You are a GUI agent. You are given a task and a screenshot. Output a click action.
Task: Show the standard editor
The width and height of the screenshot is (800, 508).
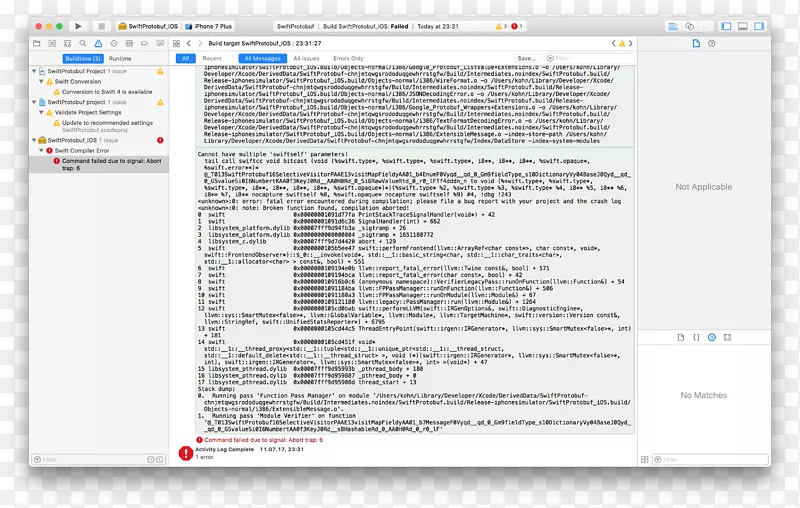pyautogui.click(x=673, y=26)
